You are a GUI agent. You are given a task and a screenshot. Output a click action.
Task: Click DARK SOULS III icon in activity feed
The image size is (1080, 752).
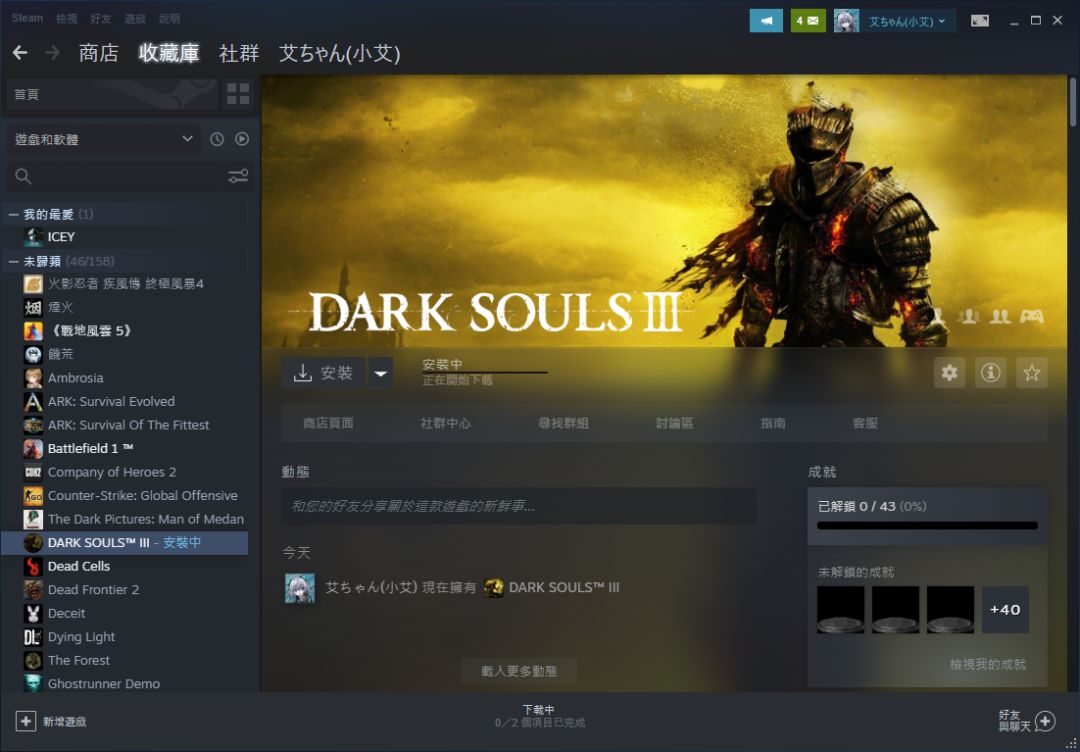click(x=493, y=587)
